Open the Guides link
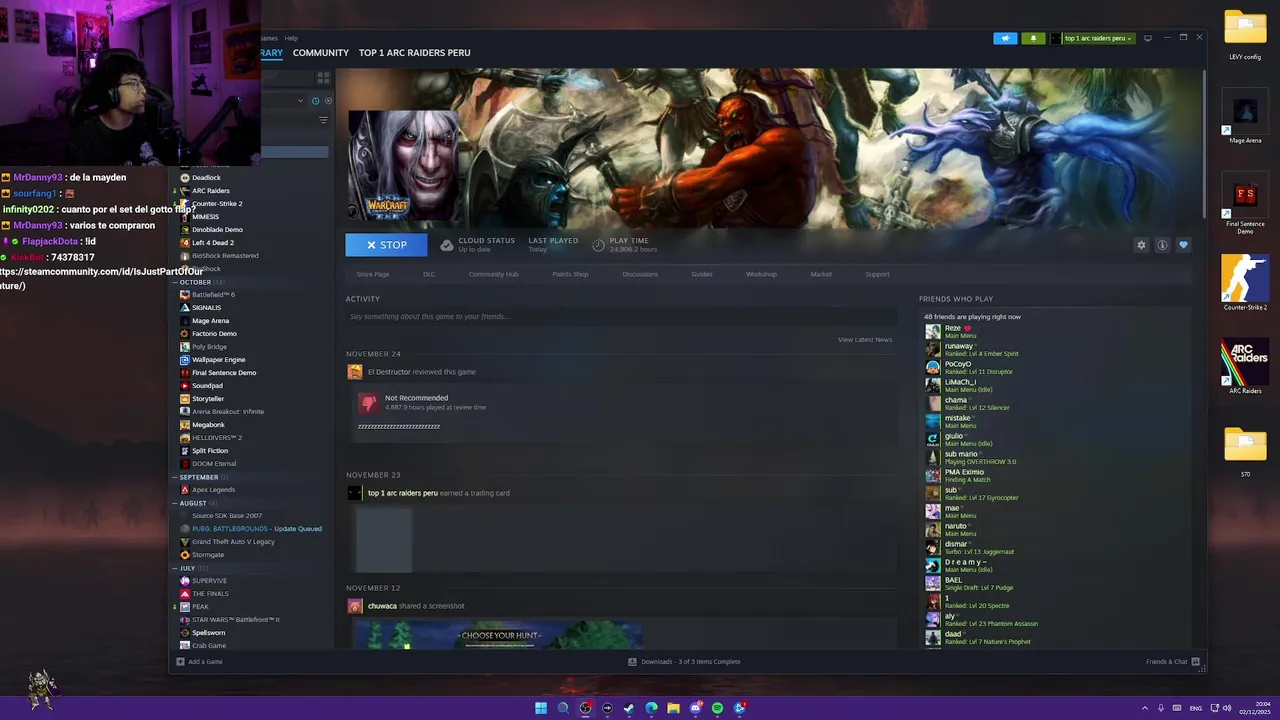Screen dimensions: 1280x720 pos(702,274)
